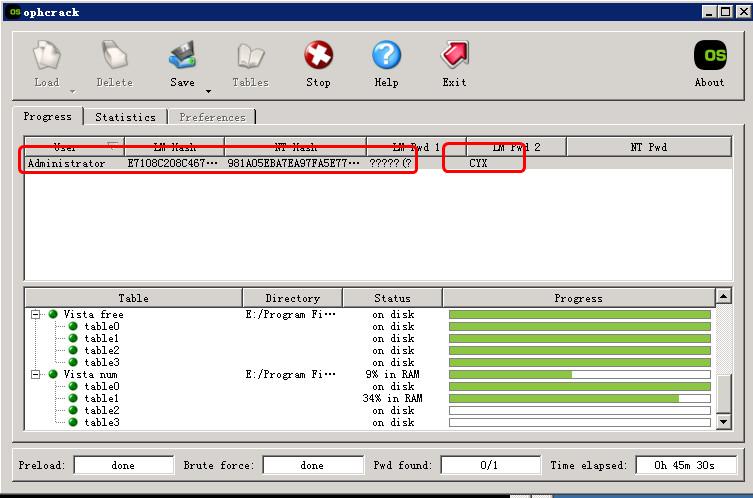Click the "34% in RAM" status text

(x=392, y=399)
